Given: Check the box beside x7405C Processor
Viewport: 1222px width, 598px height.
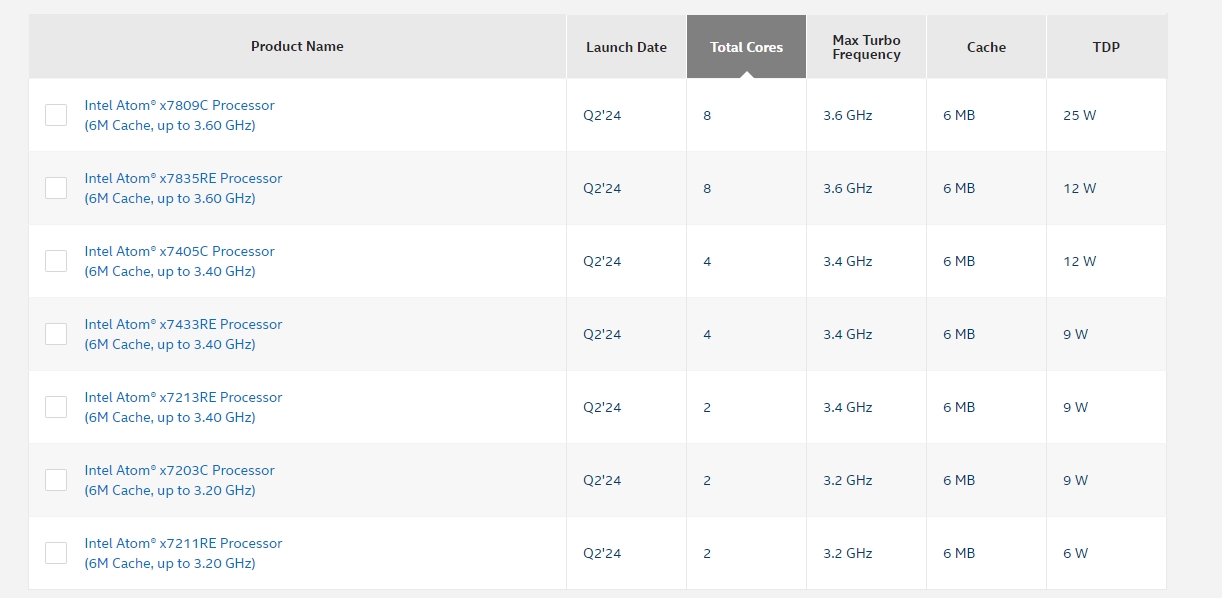Looking at the screenshot, I should [x=56, y=261].
